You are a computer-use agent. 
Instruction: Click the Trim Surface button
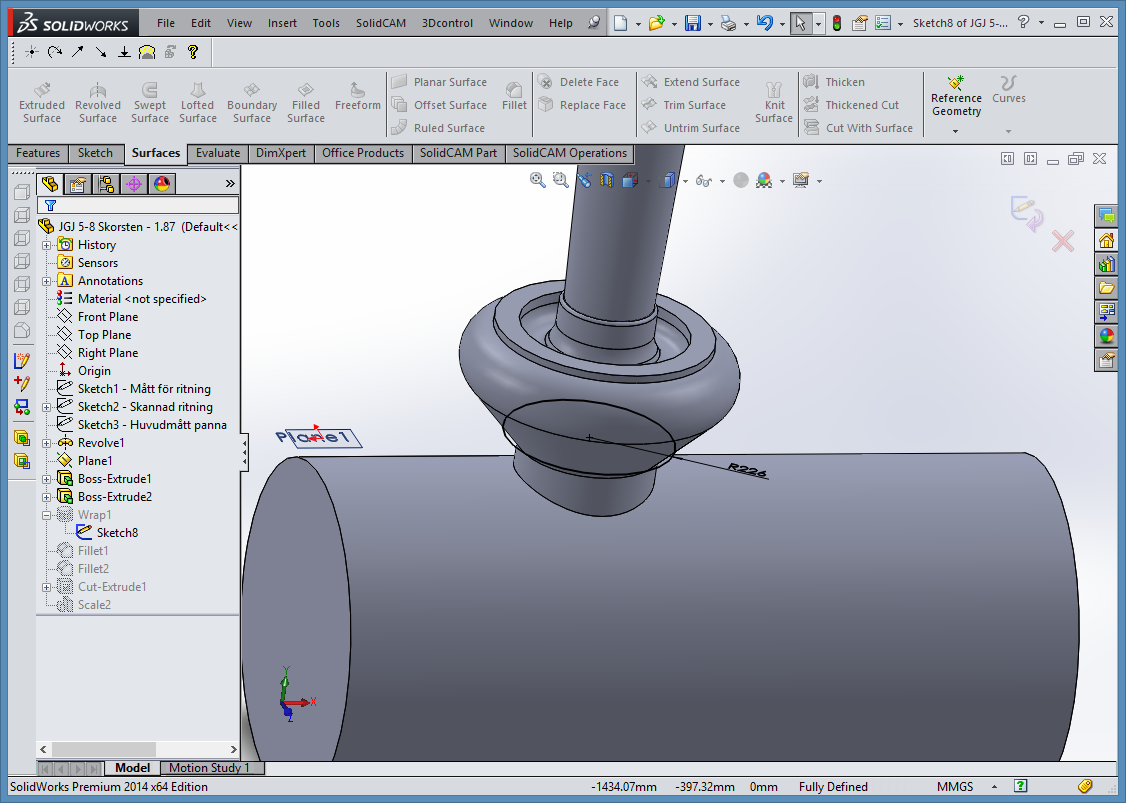[x=684, y=105]
